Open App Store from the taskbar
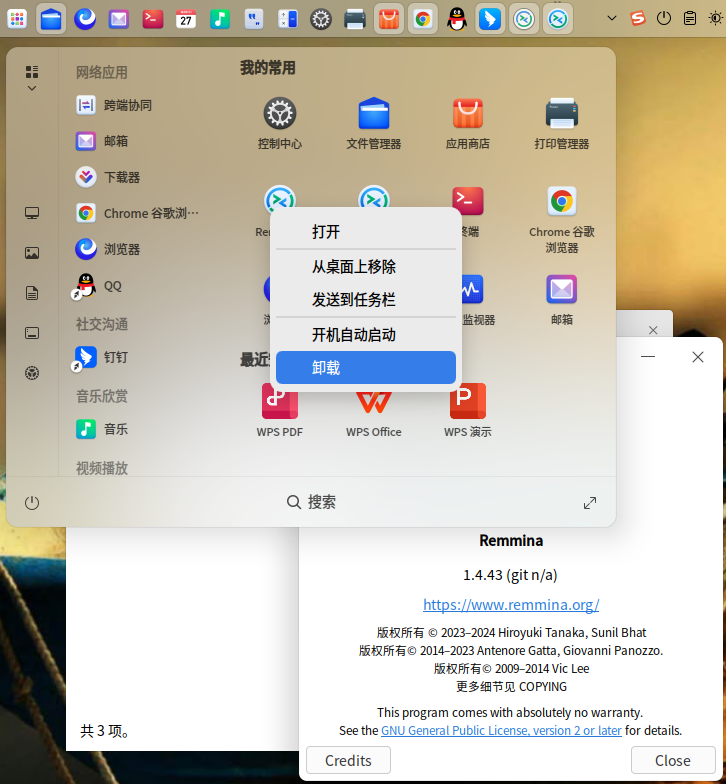The height and width of the screenshot is (784, 726). [388, 19]
